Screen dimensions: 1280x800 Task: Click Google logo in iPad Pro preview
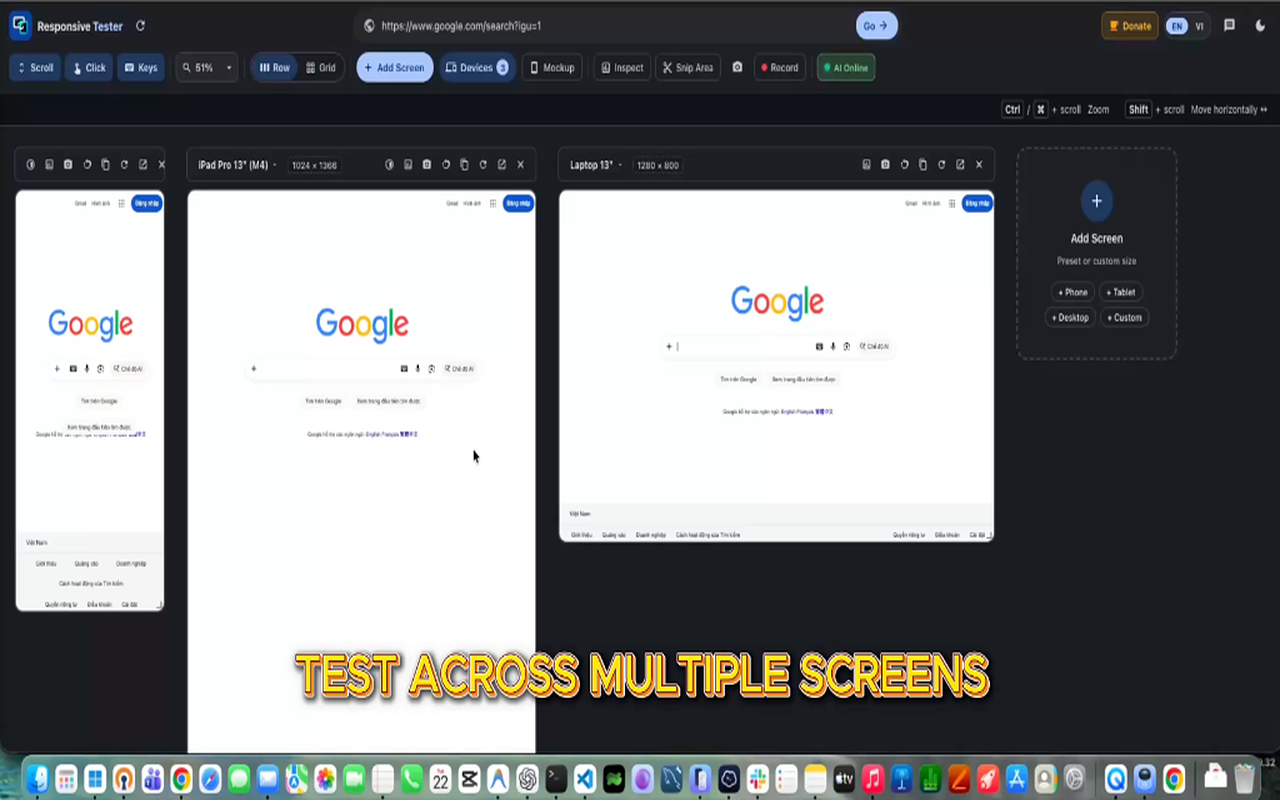(362, 324)
